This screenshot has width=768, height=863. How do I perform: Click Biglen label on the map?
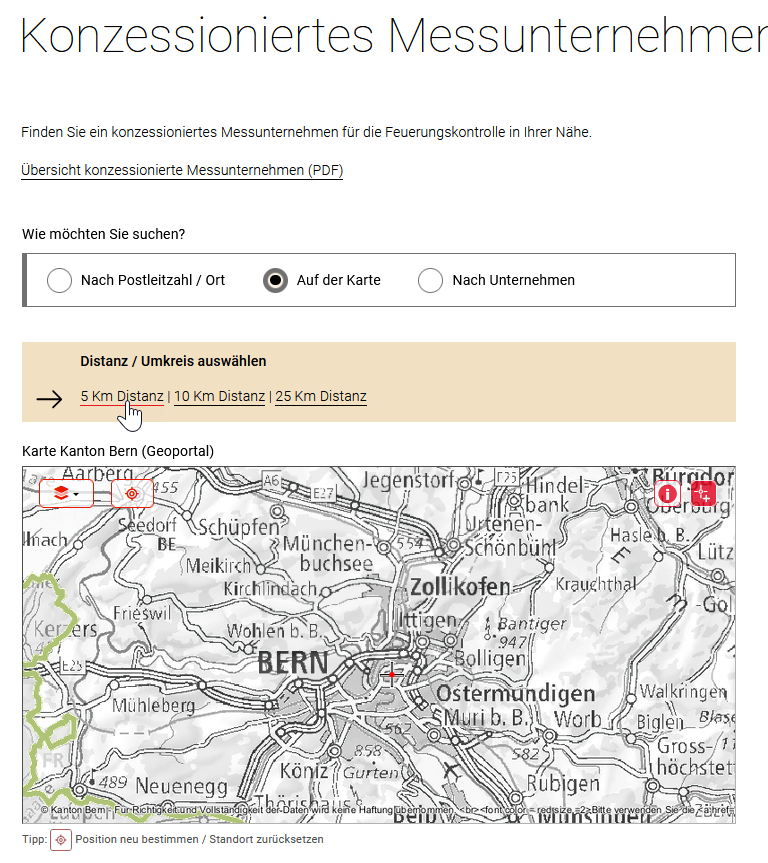660,722
